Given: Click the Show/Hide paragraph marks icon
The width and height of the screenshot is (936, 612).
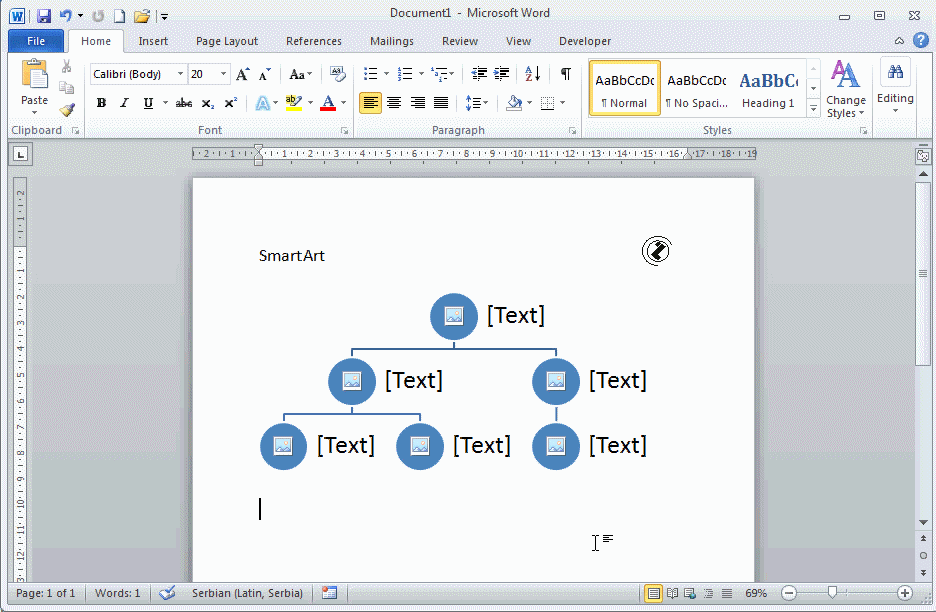Looking at the screenshot, I should (x=566, y=74).
